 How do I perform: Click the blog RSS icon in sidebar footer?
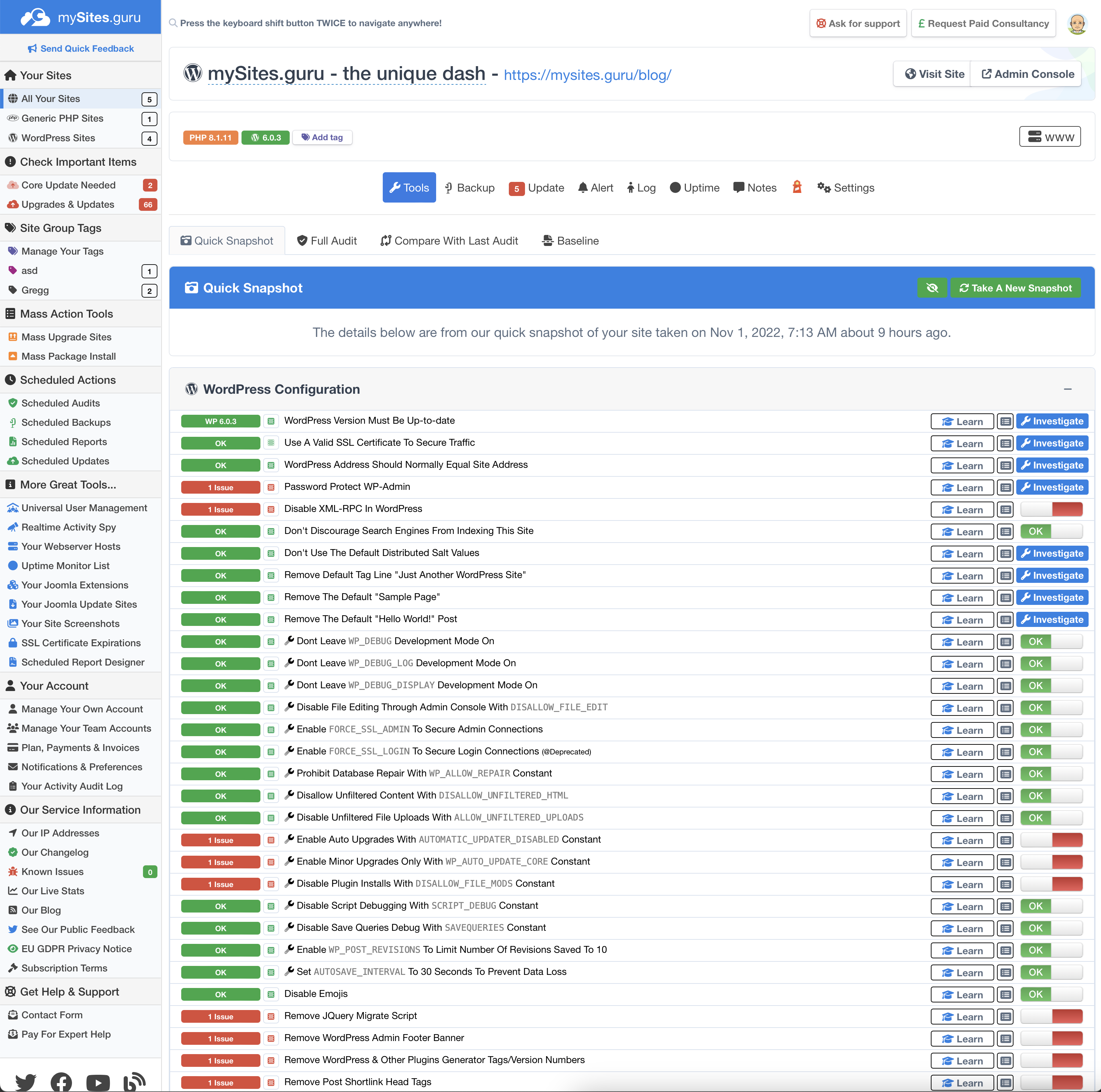(134, 1081)
